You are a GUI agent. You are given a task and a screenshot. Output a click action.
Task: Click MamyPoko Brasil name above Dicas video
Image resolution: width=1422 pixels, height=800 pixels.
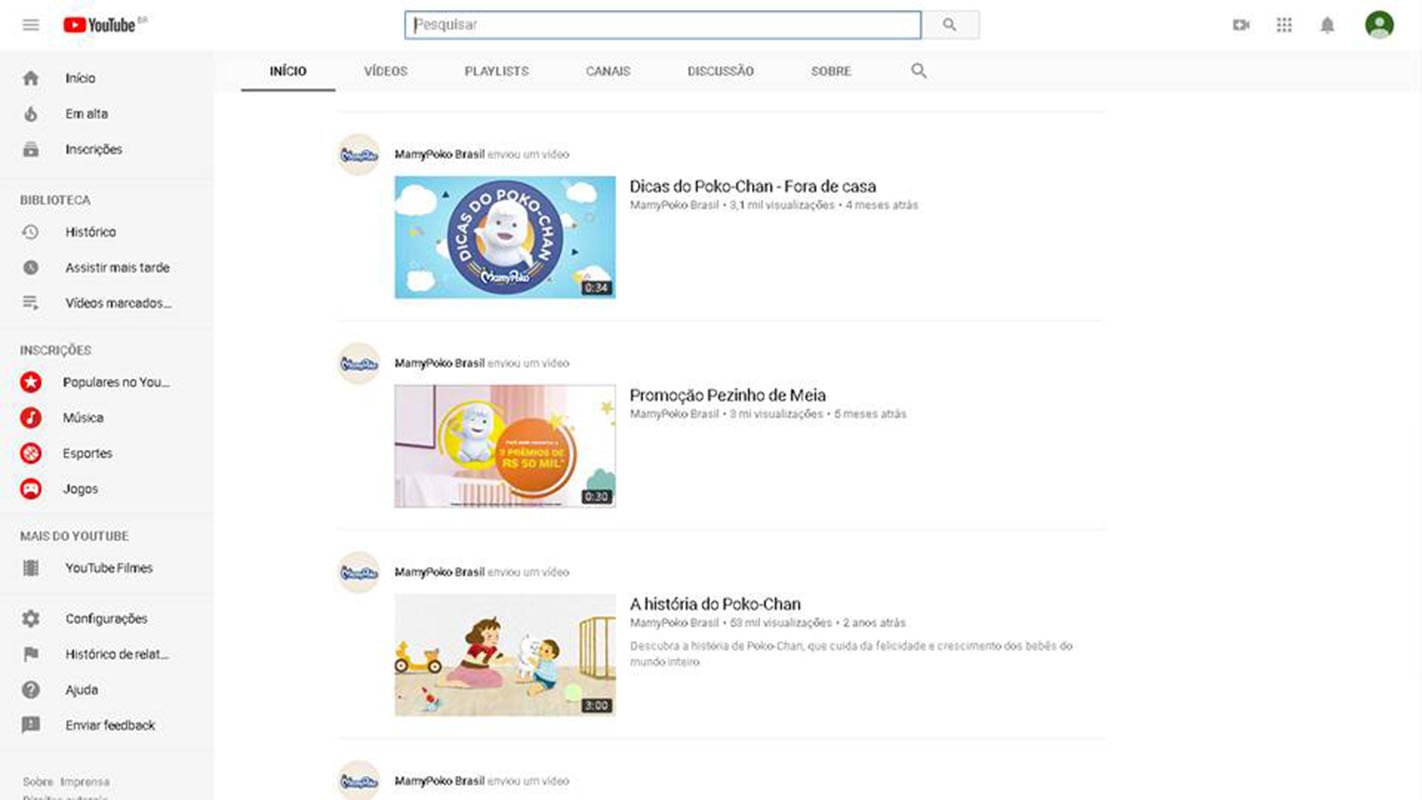(x=439, y=155)
